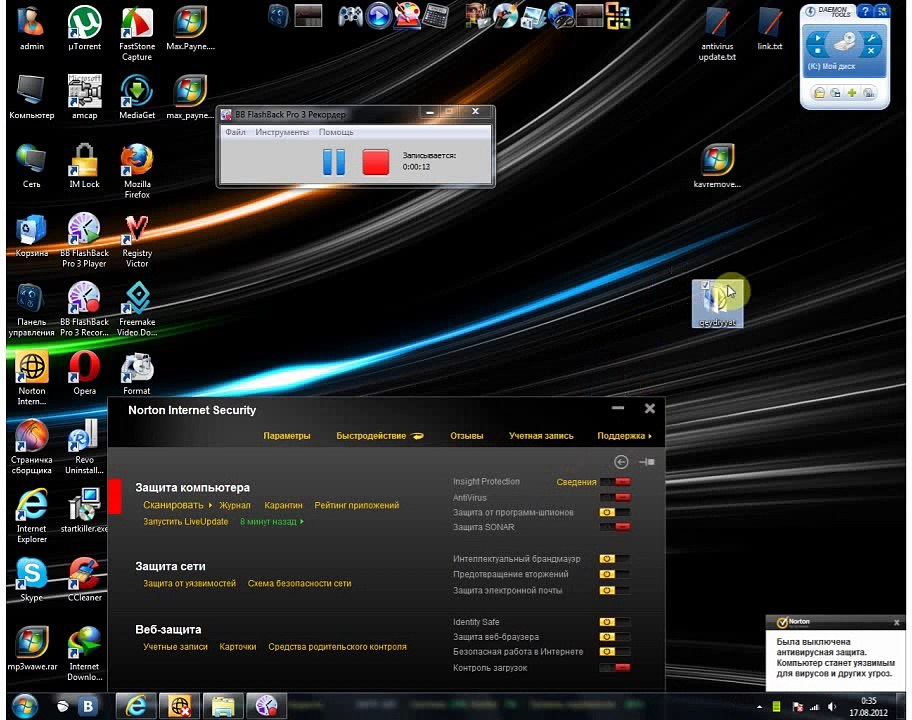Click Запустить LiveUpdate in Norton
This screenshot has height=720, width=912.
186,522
